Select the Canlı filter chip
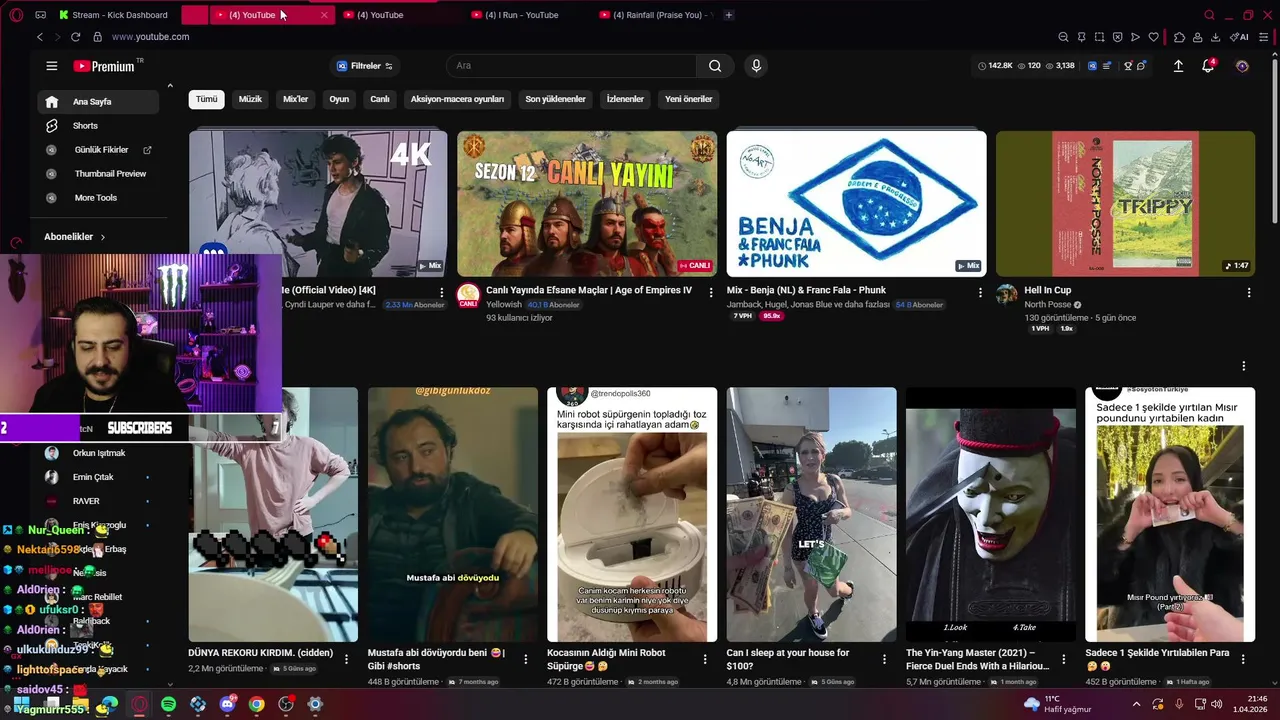 click(380, 99)
